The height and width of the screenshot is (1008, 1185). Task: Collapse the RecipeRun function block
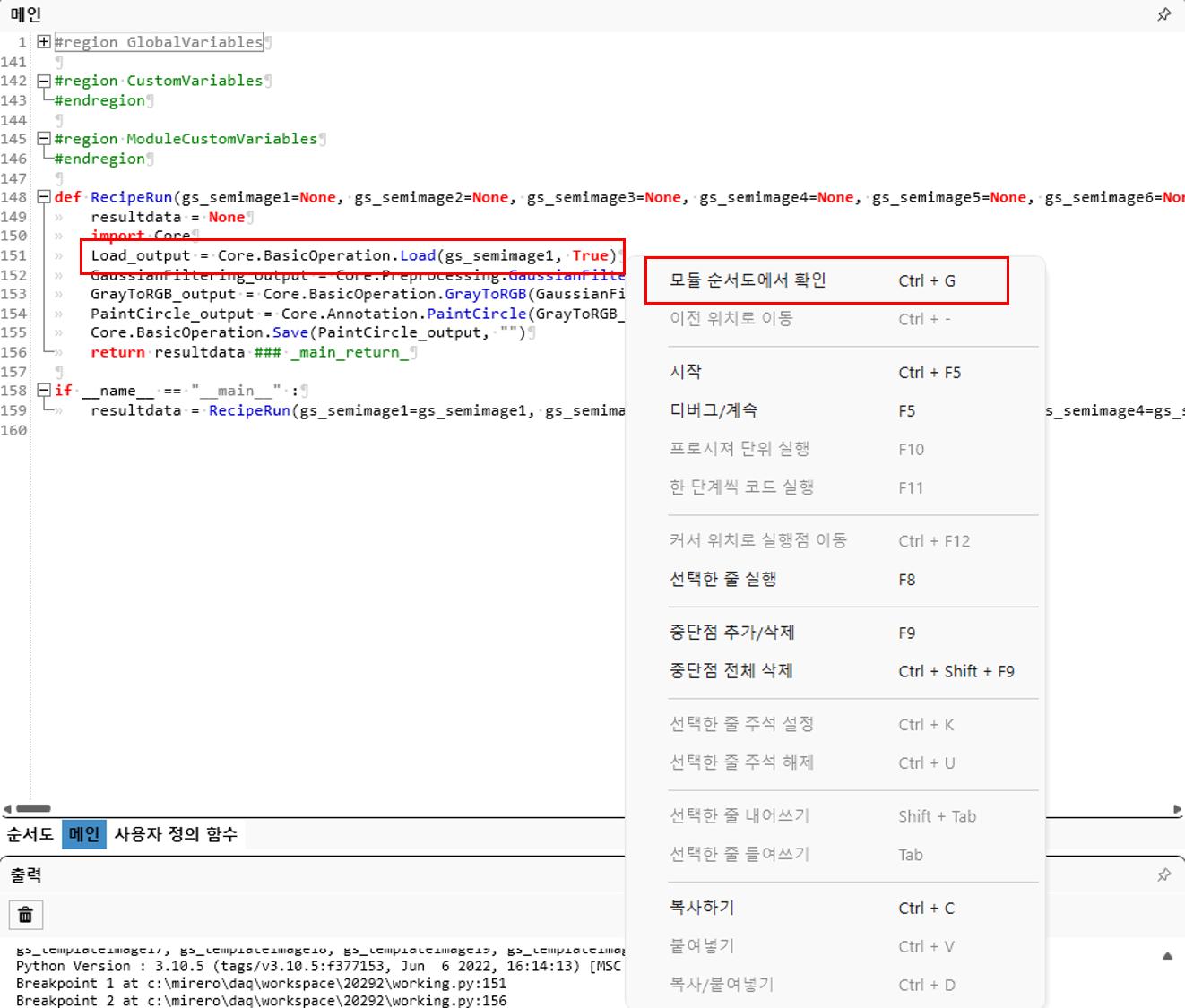pyautogui.click(x=43, y=197)
